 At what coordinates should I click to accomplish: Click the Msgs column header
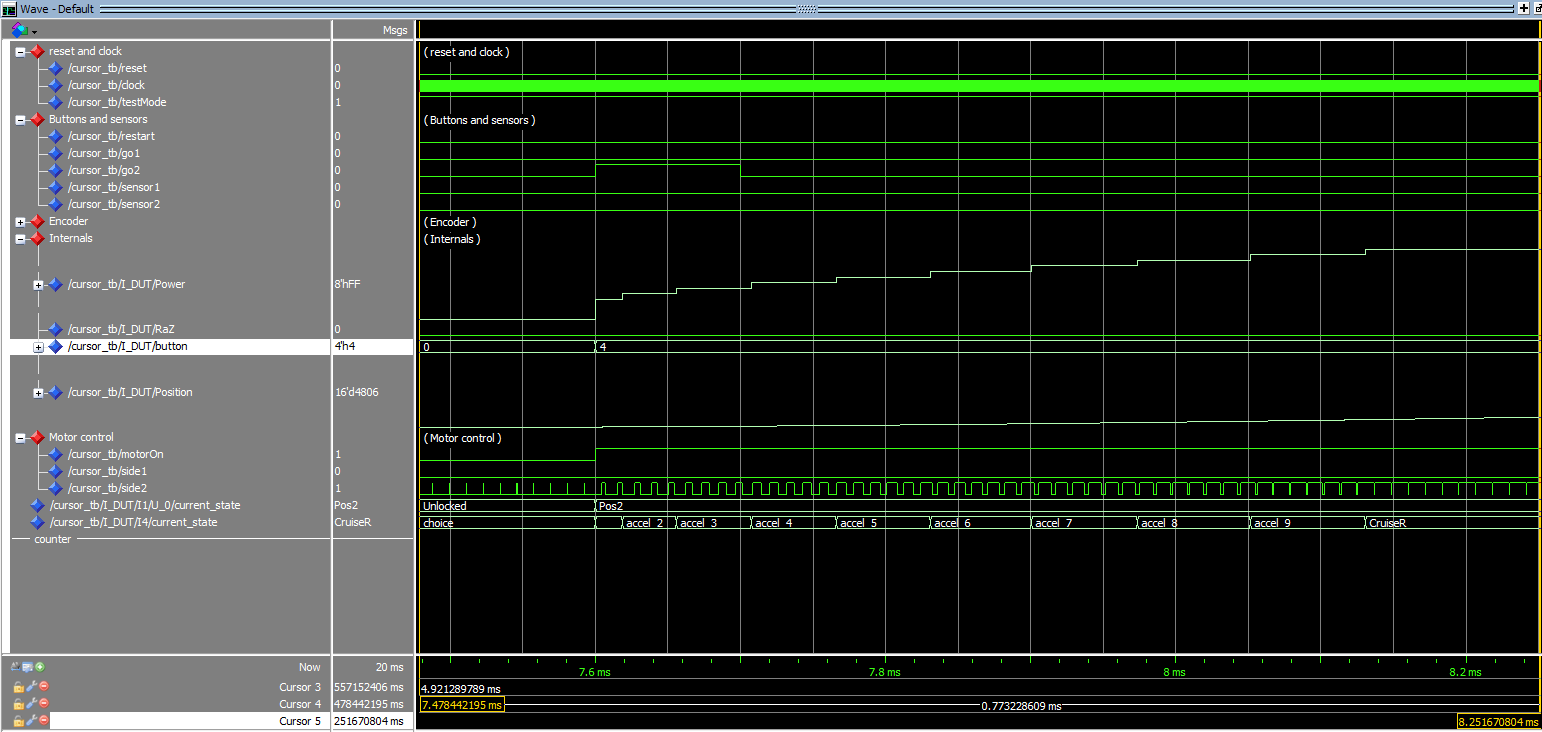tap(395, 30)
